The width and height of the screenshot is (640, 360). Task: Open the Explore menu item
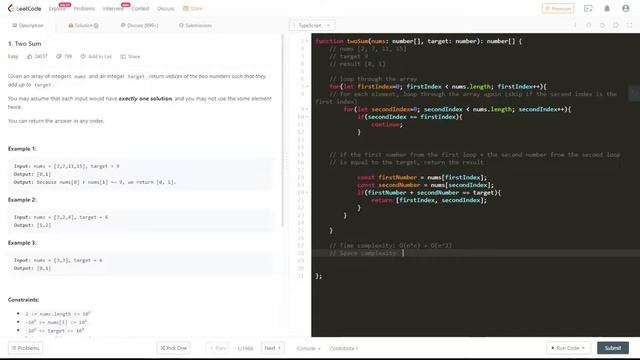pos(57,9)
